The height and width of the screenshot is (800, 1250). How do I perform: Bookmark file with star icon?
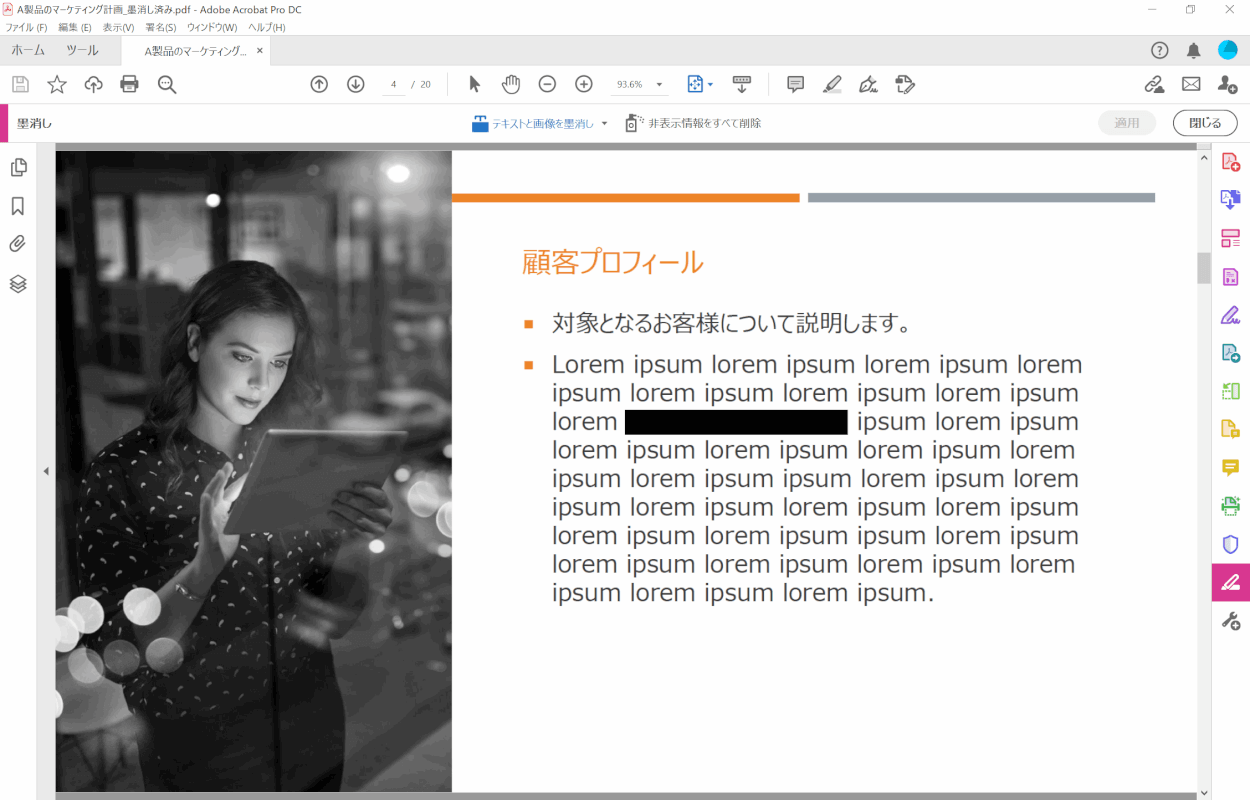click(57, 84)
